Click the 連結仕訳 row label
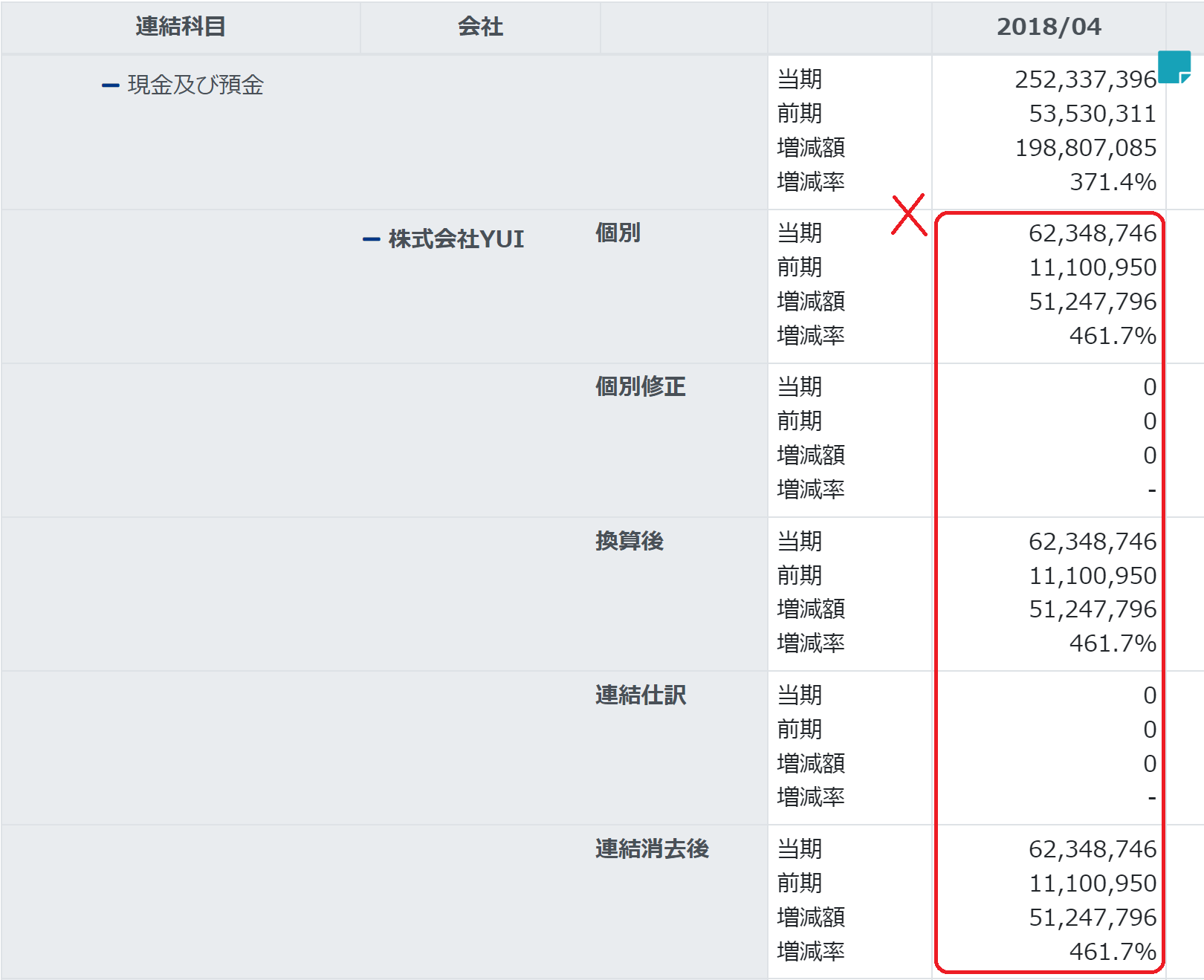 [640, 695]
